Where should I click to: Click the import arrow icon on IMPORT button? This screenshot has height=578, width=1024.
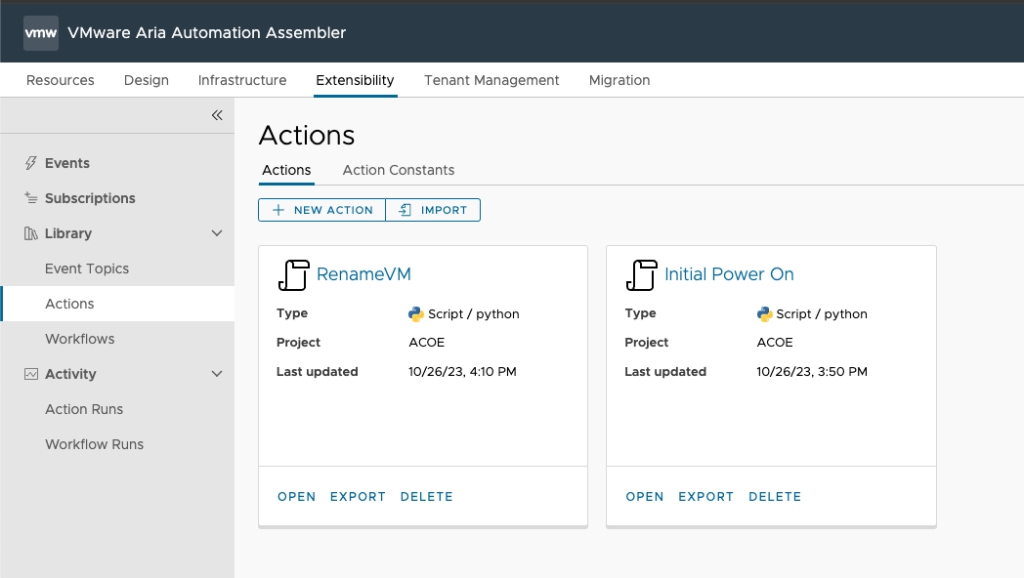(x=404, y=210)
